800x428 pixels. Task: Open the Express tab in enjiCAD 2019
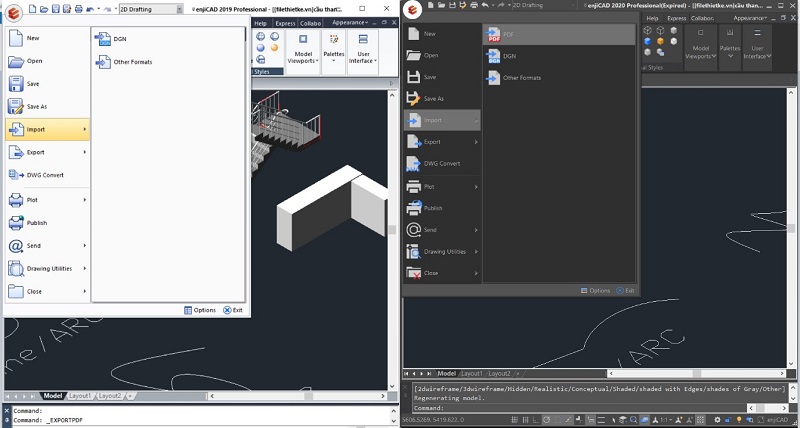[285, 23]
